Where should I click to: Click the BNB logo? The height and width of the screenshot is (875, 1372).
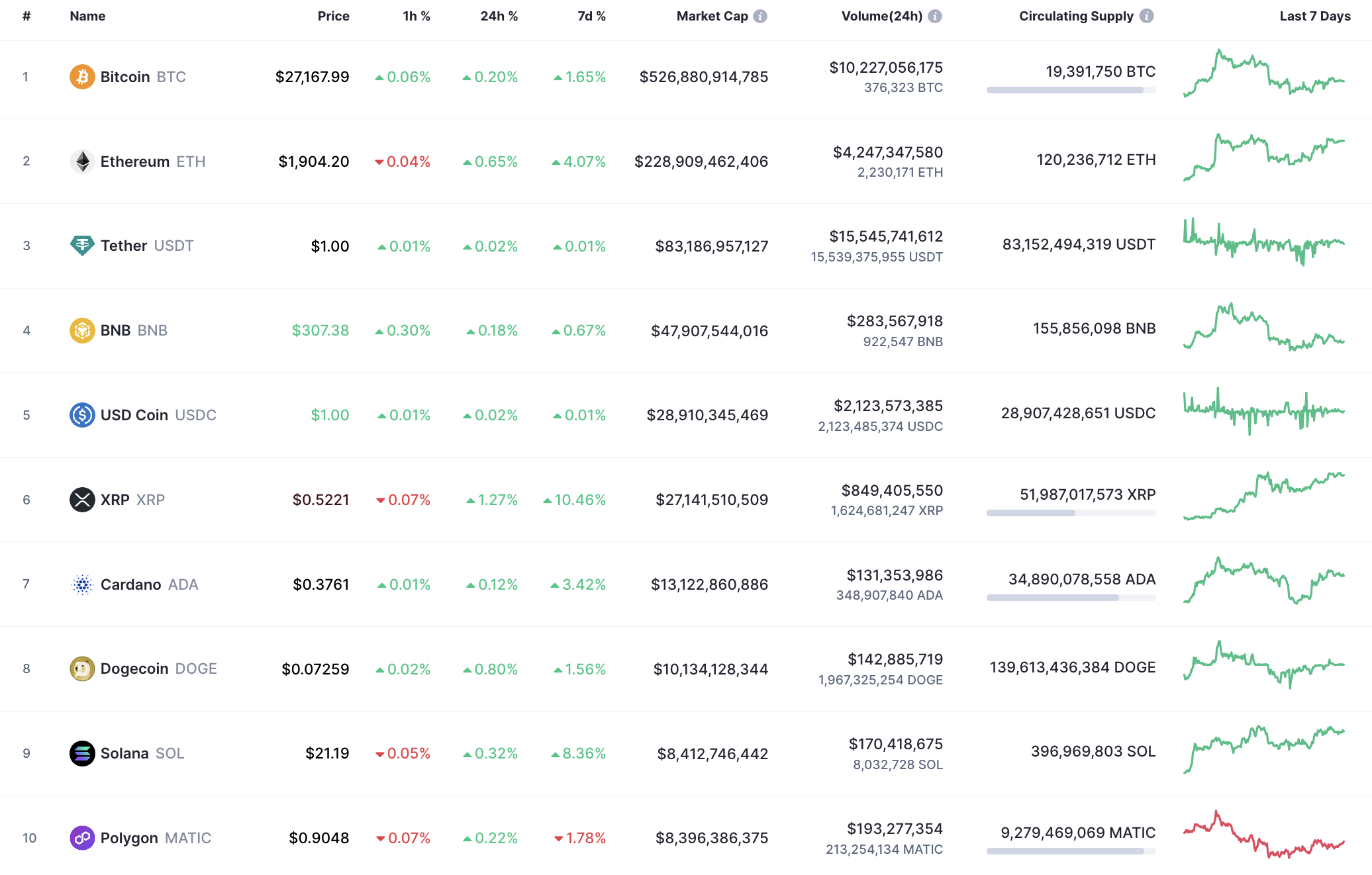[x=82, y=330]
